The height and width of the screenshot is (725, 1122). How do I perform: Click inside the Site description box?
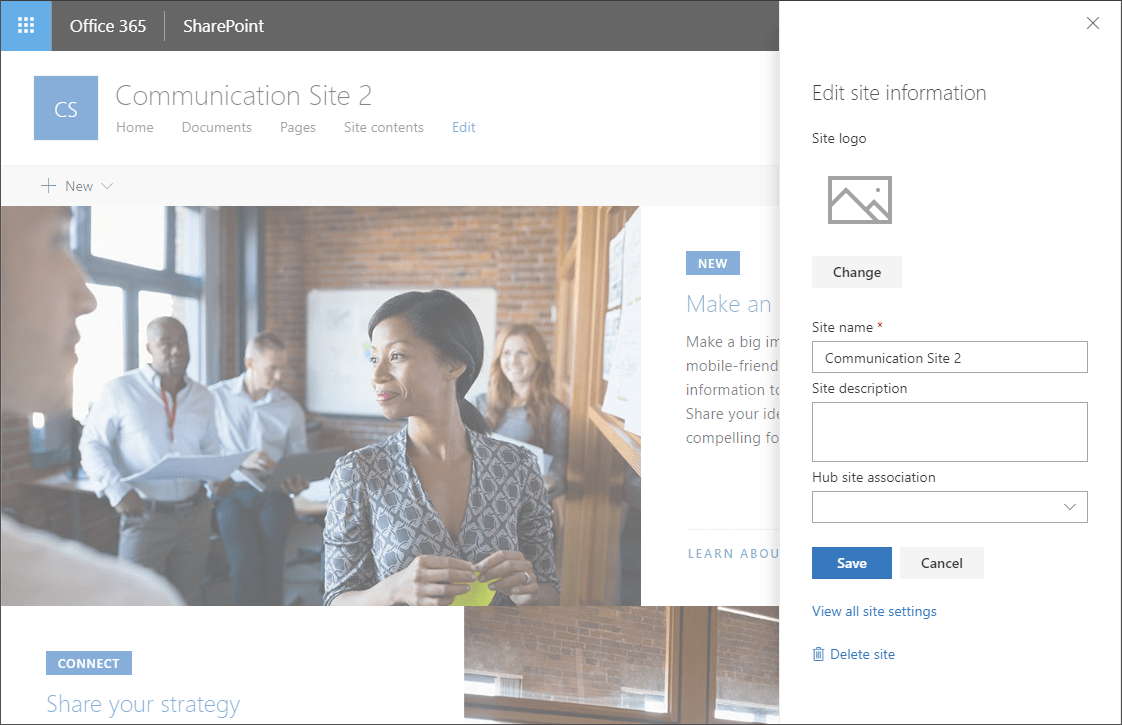(x=948, y=431)
